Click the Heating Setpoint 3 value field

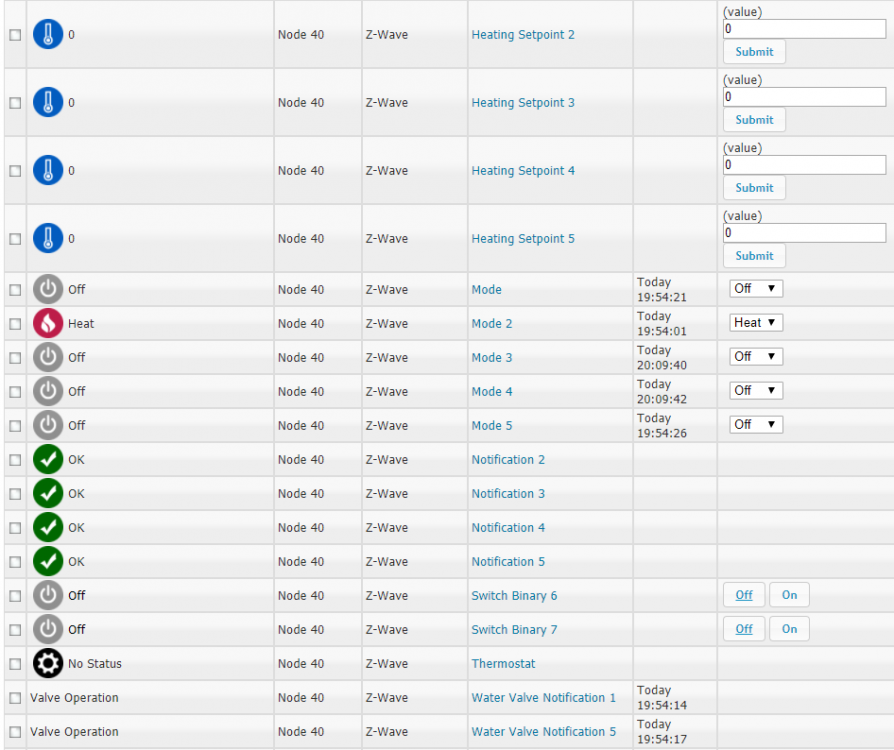tap(804, 97)
